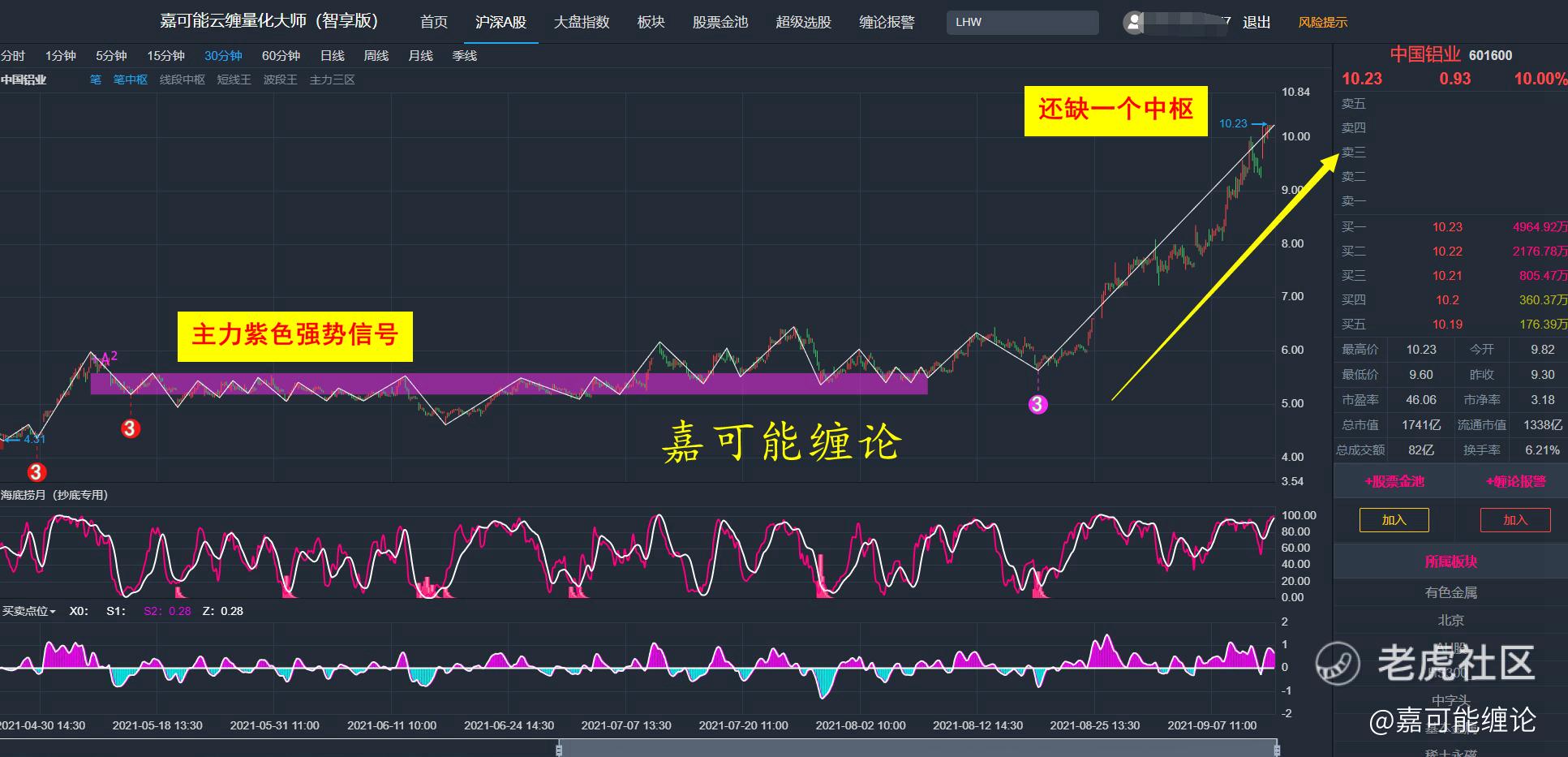The width and height of the screenshot is (1568, 757).
Task: Open the 沪深A股 tab
Action: (500, 22)
